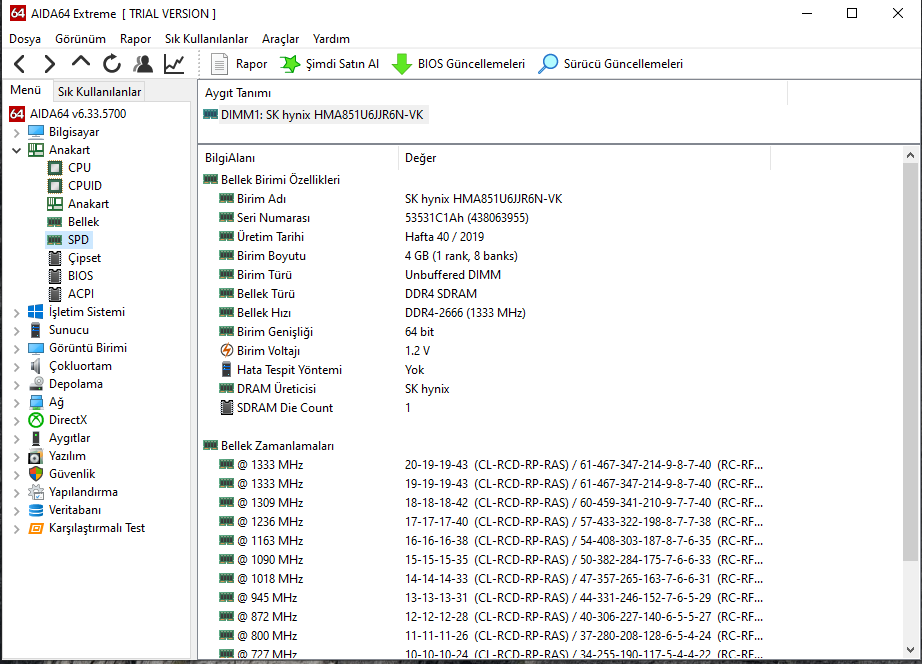
Task: Select the Anakart child tree item
Action: click(x=88, y=204)
